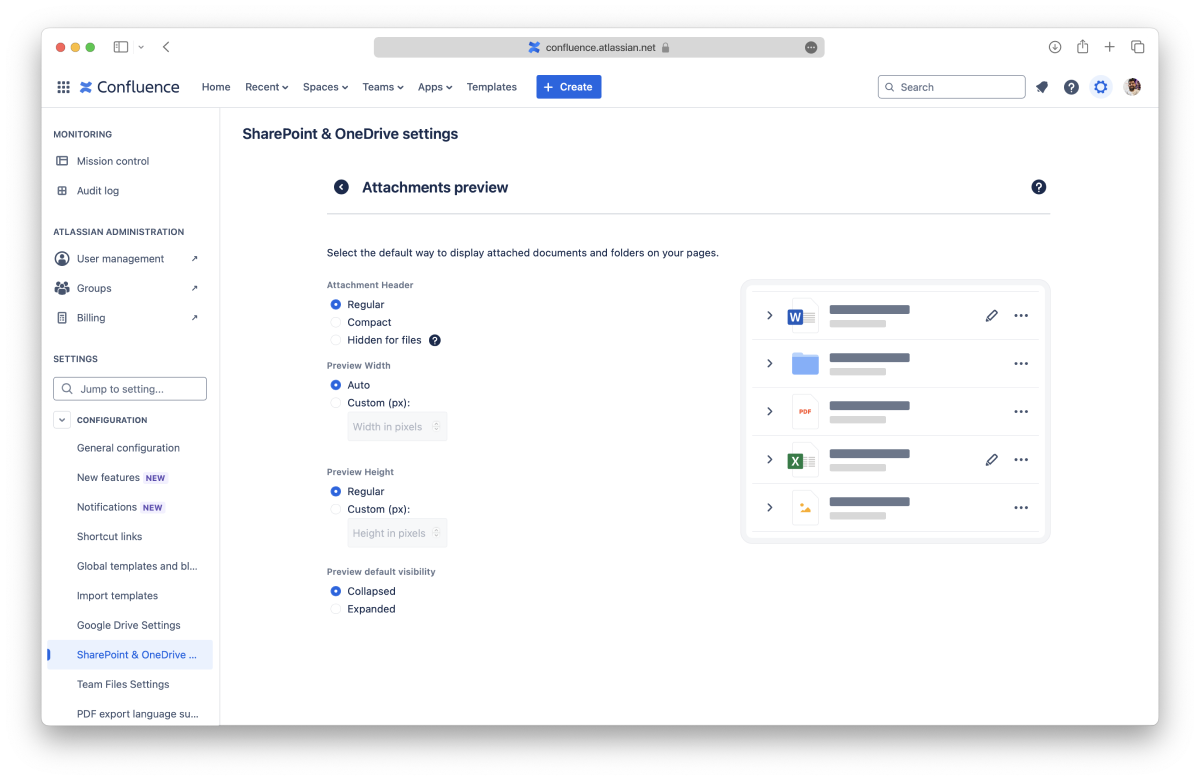The height and width of the screenshot is (781, 1200).
Task: Click the settings gear icon
Action: click(1101, 87)
